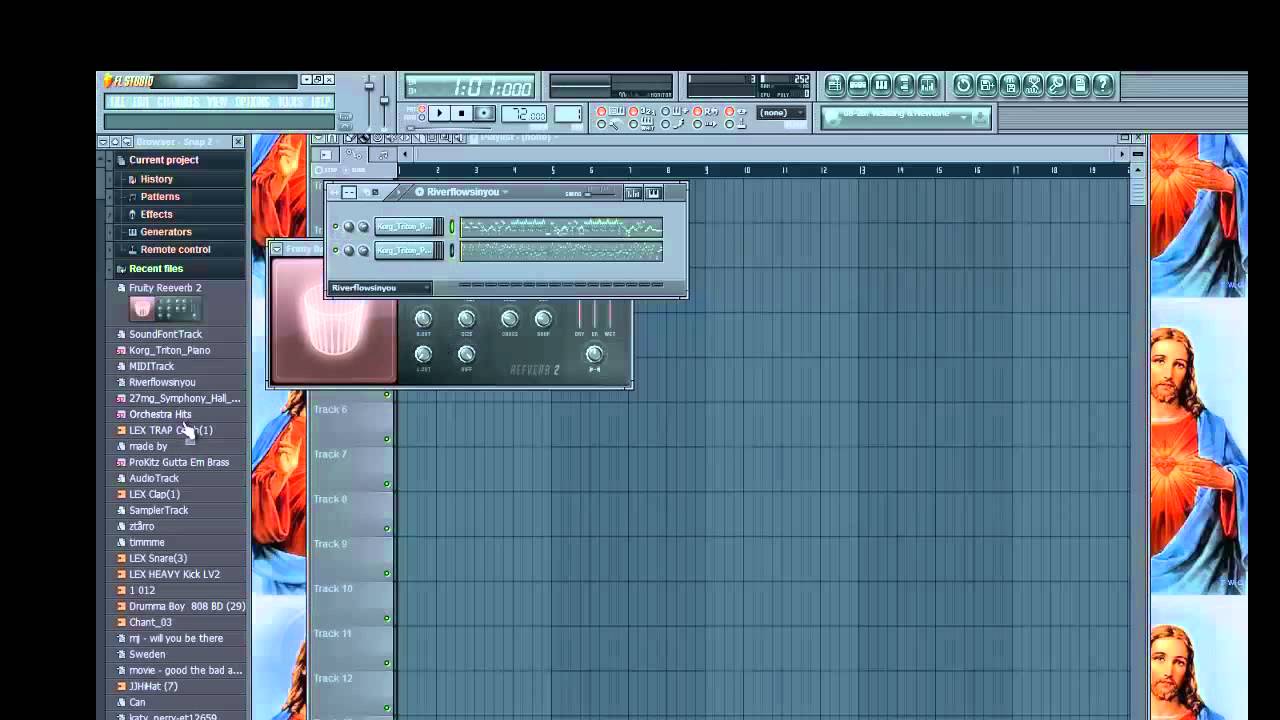Viewport: 1280px width, 720px height.
Task: Open the VIEW menu
Action: (217, 102)
